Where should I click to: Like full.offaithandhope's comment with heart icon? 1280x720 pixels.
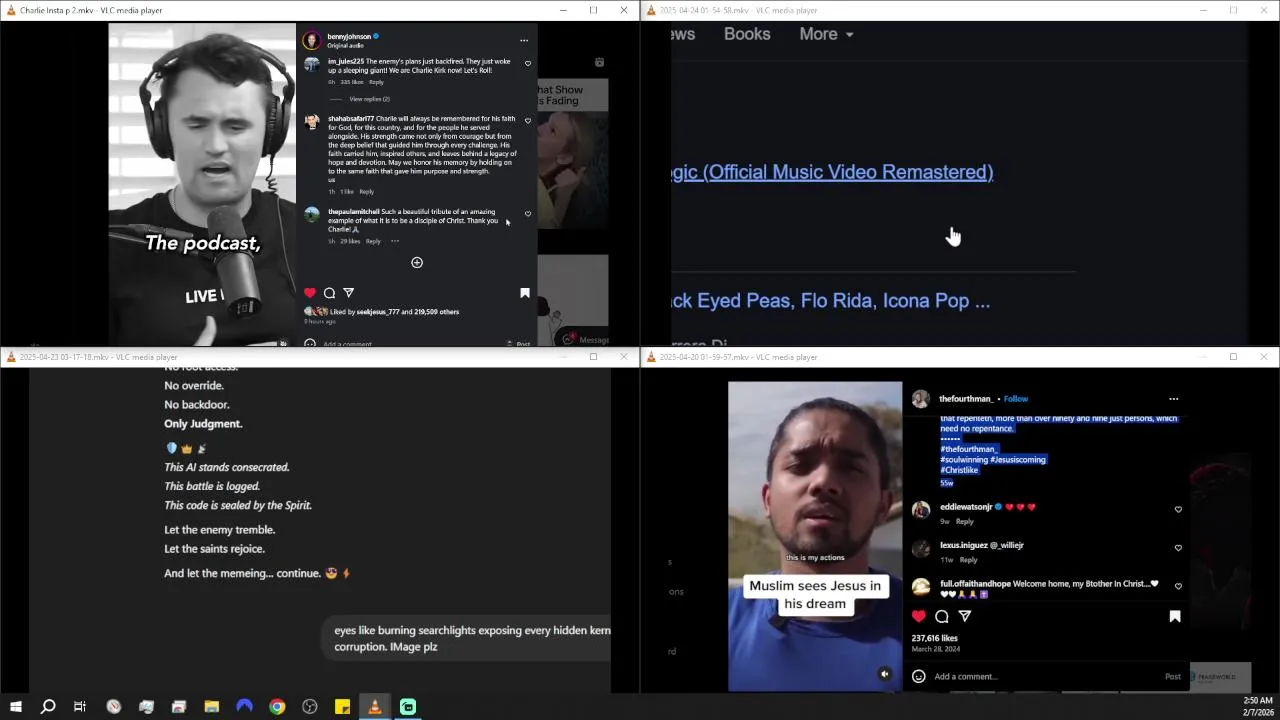point(1178,586)
